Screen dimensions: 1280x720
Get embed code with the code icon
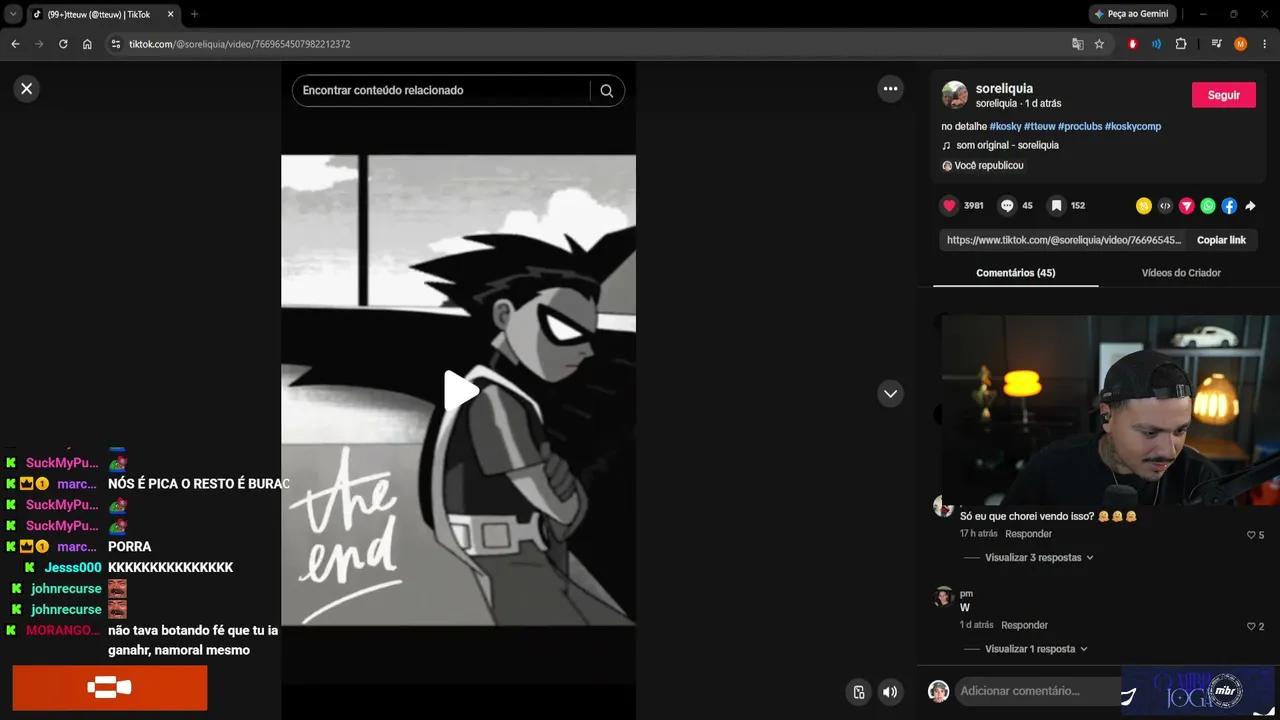[x=1165, y=206]
